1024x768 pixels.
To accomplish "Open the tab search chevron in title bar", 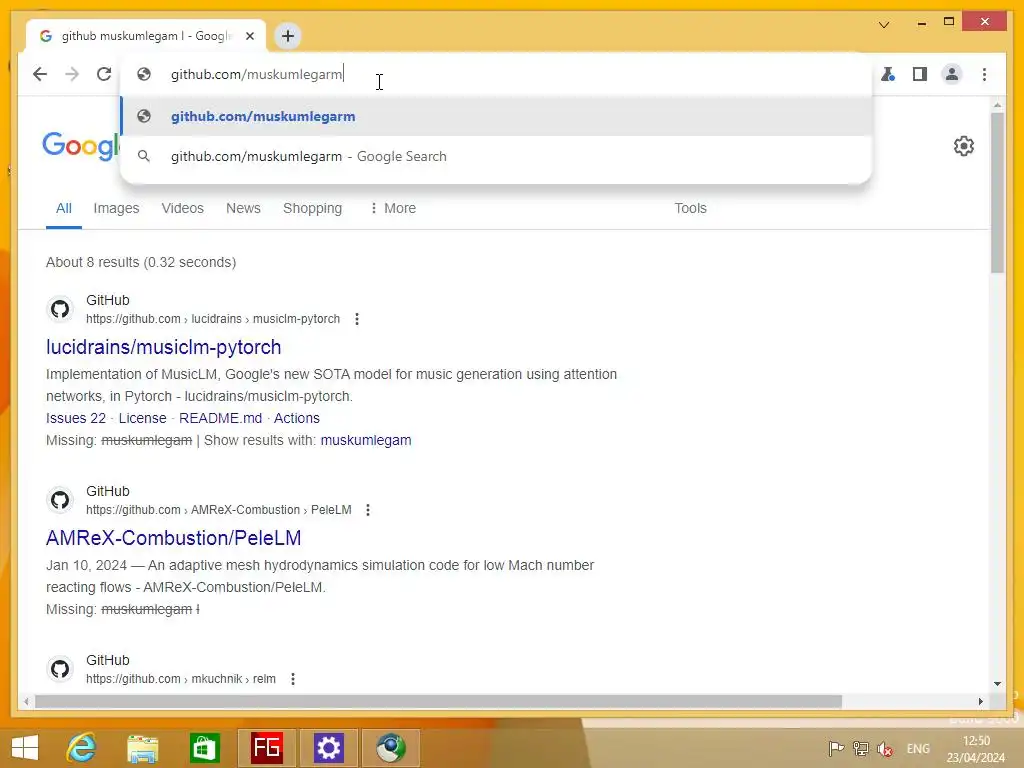I will click(x=884, y=25).
